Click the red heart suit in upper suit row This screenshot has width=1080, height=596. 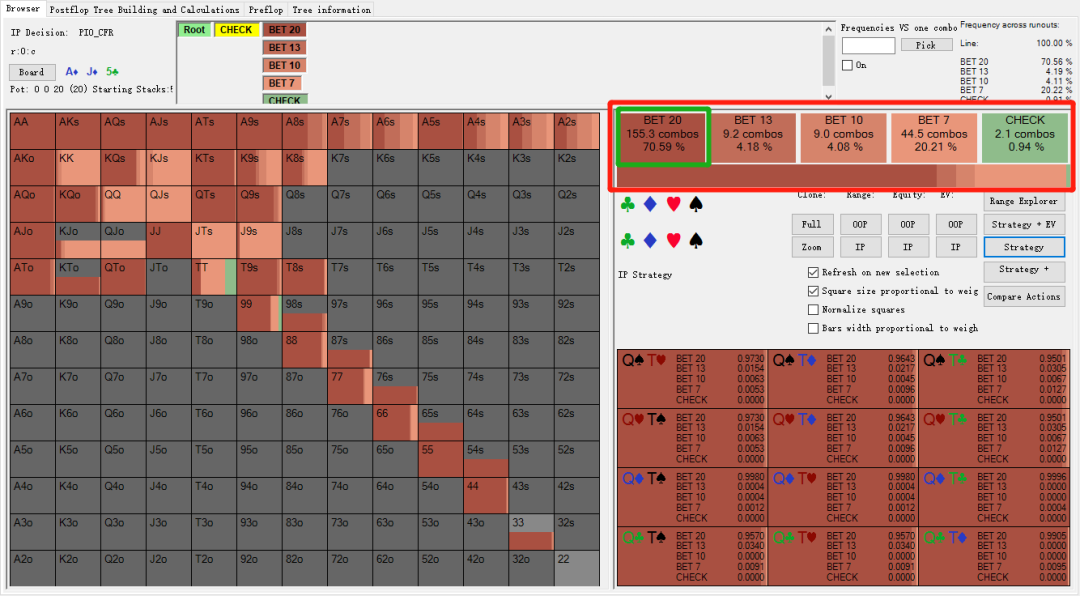point(674,204)
